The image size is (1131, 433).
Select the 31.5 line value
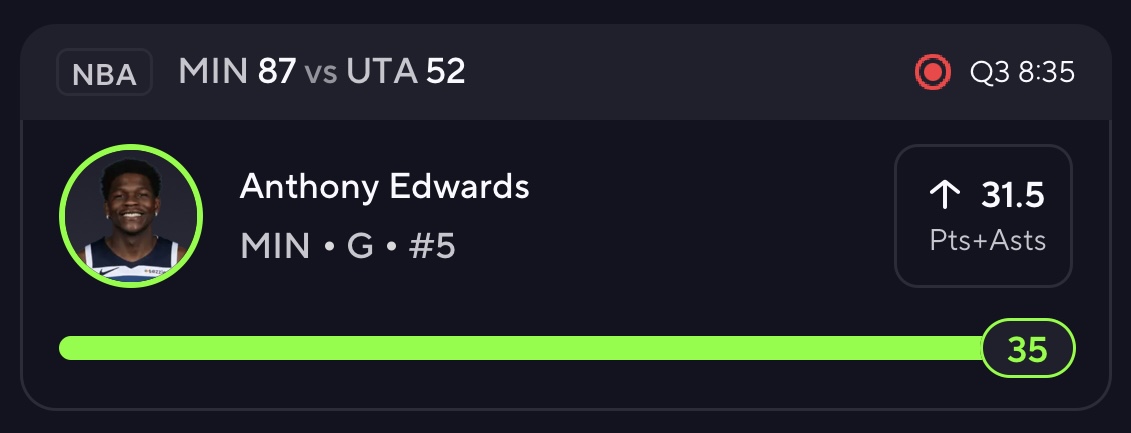pos(1012,196)
